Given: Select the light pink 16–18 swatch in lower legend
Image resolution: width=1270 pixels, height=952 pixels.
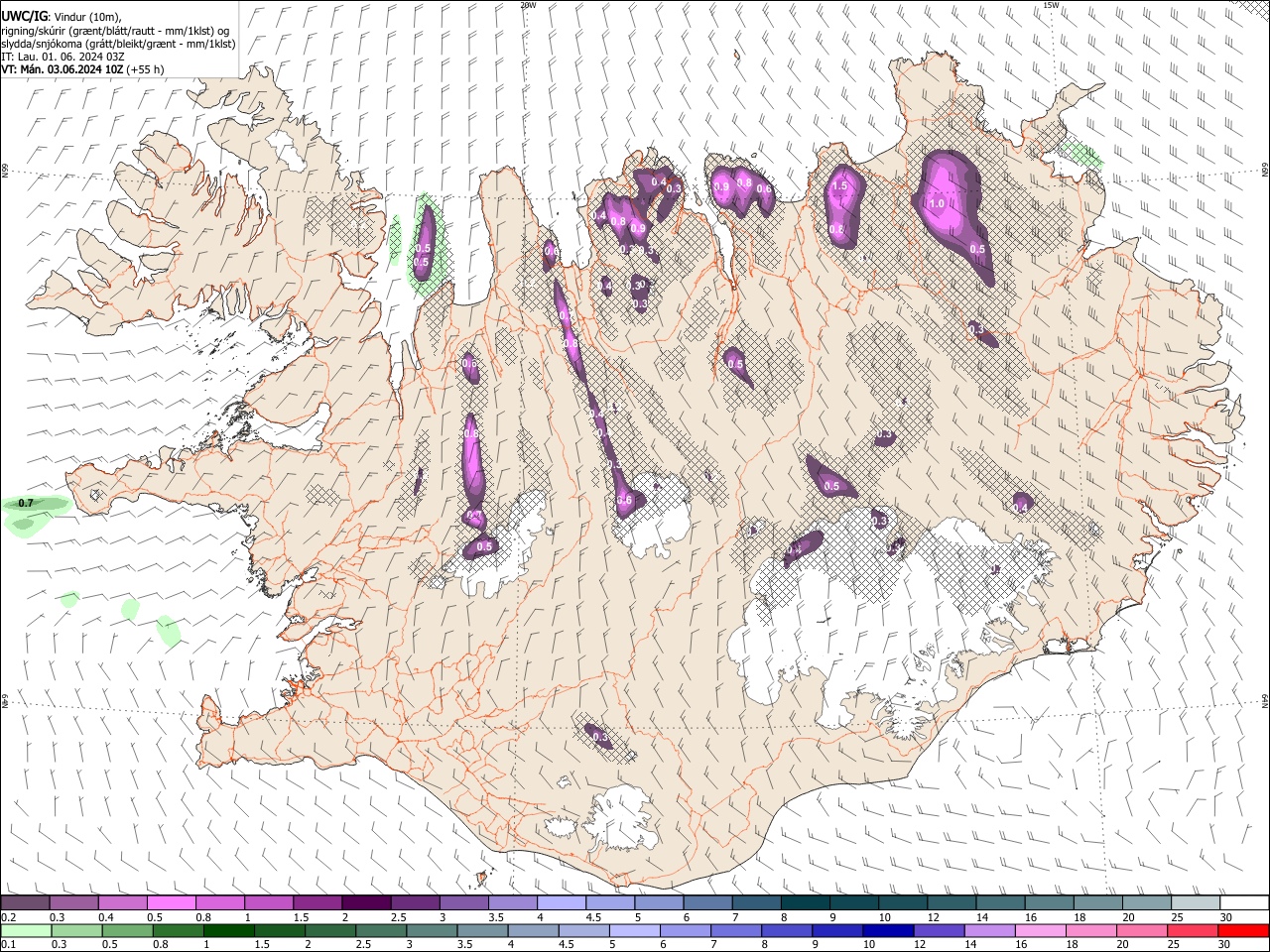Looking at the screenshot, I should [x=1041, y=930].
